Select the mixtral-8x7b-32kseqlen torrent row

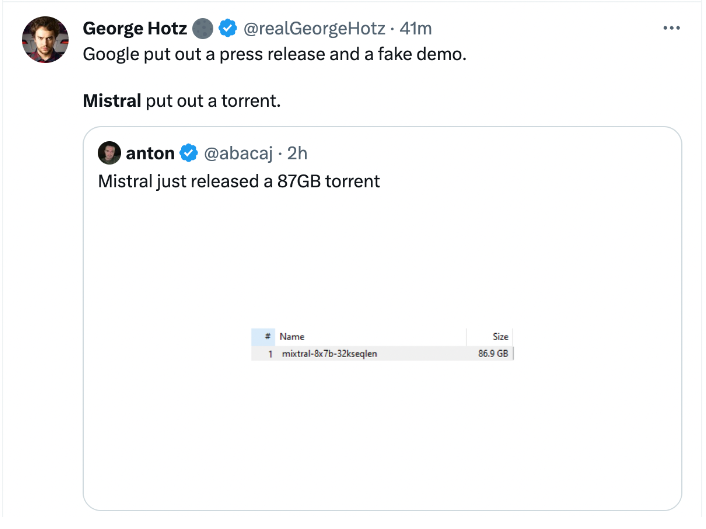point(329,353)
